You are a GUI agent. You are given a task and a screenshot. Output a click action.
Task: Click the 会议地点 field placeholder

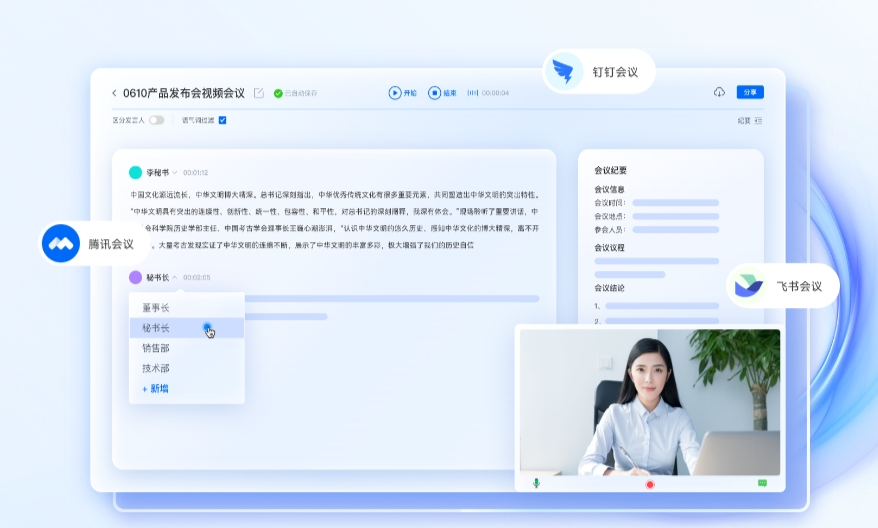(x=675, y=216)
